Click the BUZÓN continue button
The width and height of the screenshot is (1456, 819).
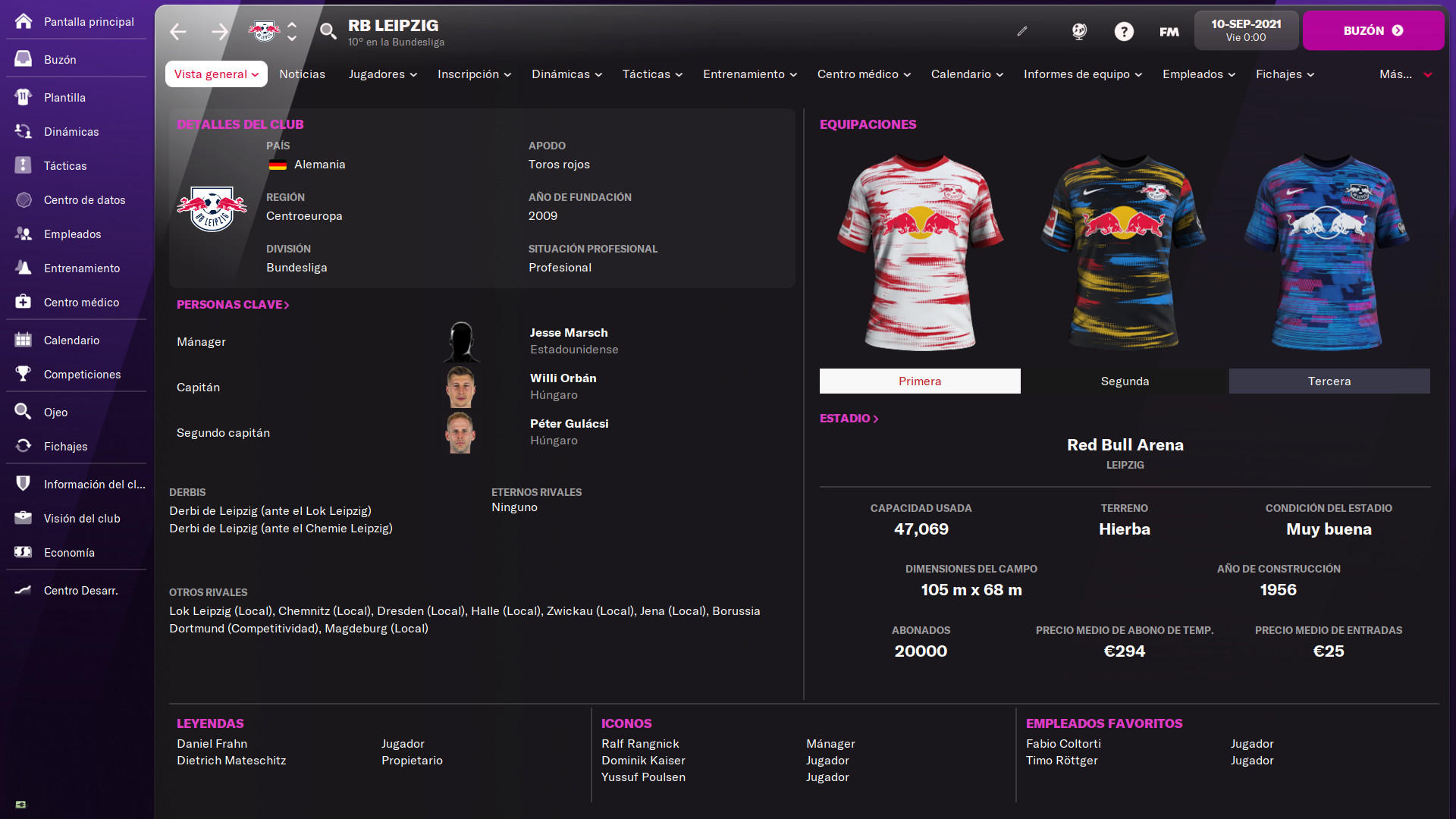tap(1373, 30)
